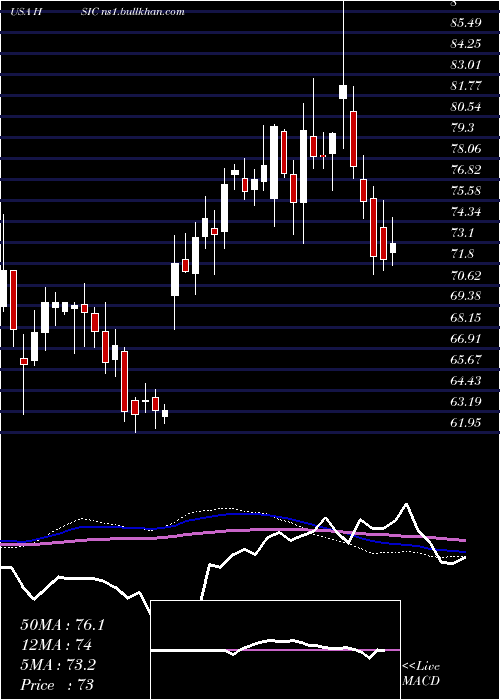
Task: Click the MACD inset chart panel
Action: [x=275, y=650]
